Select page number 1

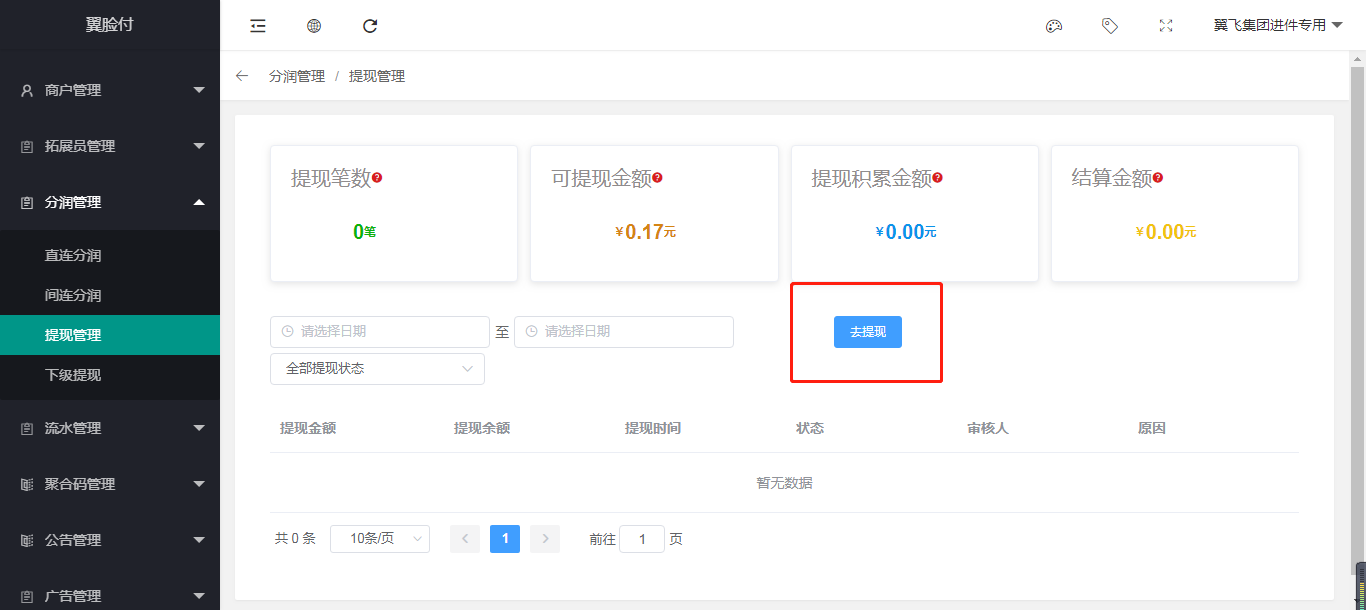(x=505, y=539)
